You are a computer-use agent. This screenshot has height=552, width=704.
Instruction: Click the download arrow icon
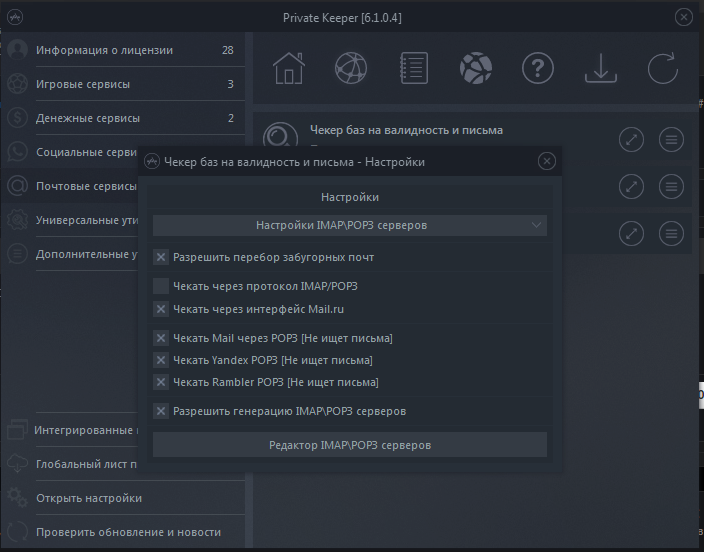point(600,68)
